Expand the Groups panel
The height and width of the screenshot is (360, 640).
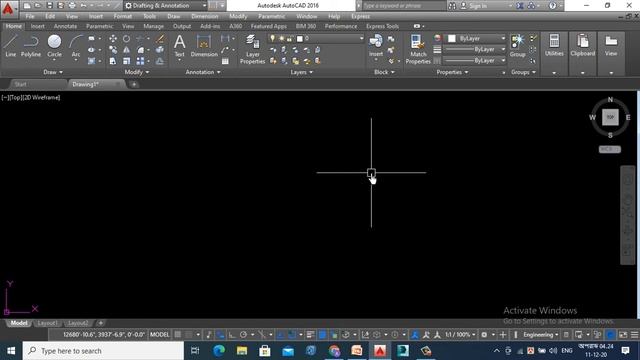click(523, 72)
